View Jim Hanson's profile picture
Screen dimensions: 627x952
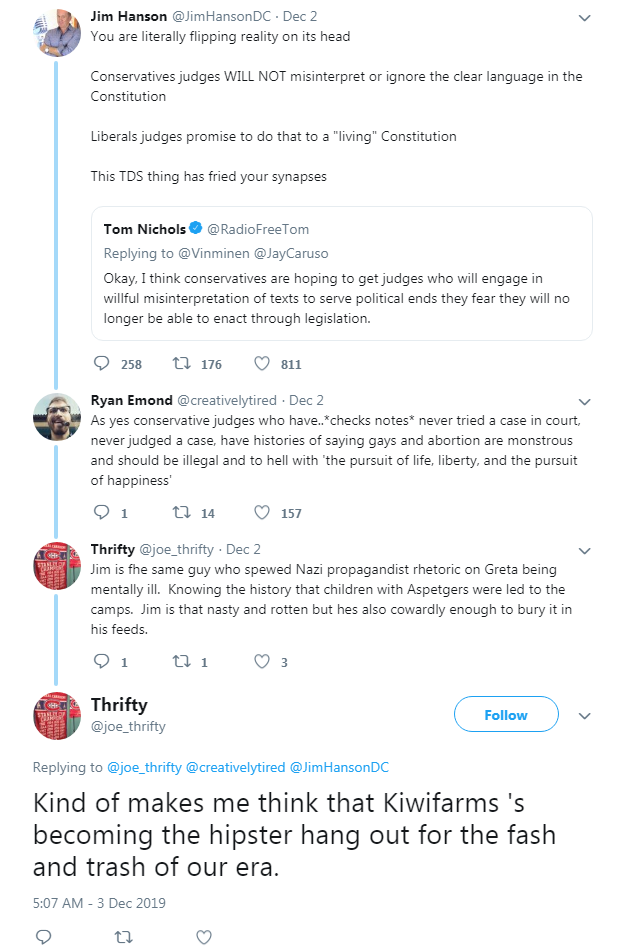(x=56, y=33)
